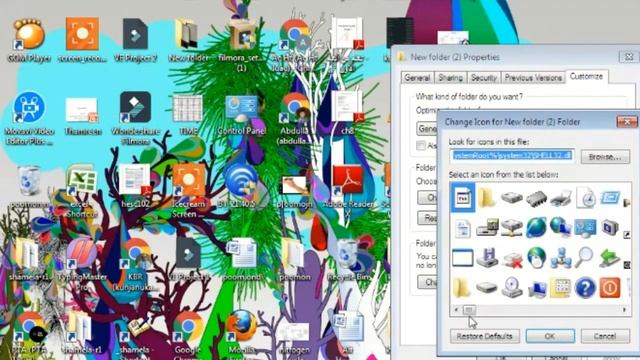Click the icon file path field
Image resolution: width=640 pixels, height=360 pixels.
(512, 156)
